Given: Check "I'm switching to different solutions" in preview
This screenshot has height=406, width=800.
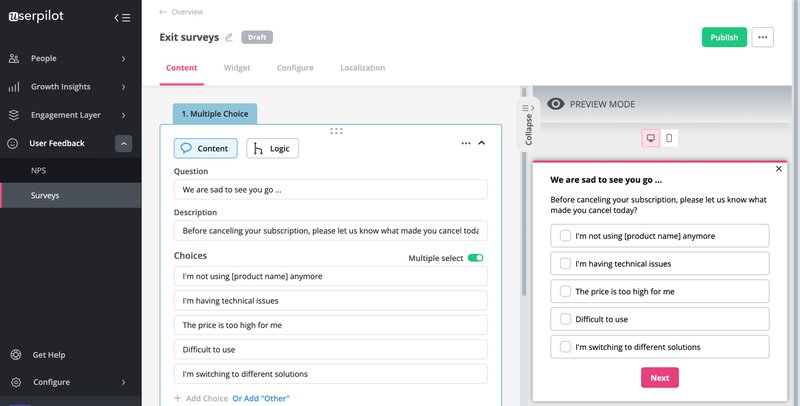Looking at the screenshot, I should 565,347.
